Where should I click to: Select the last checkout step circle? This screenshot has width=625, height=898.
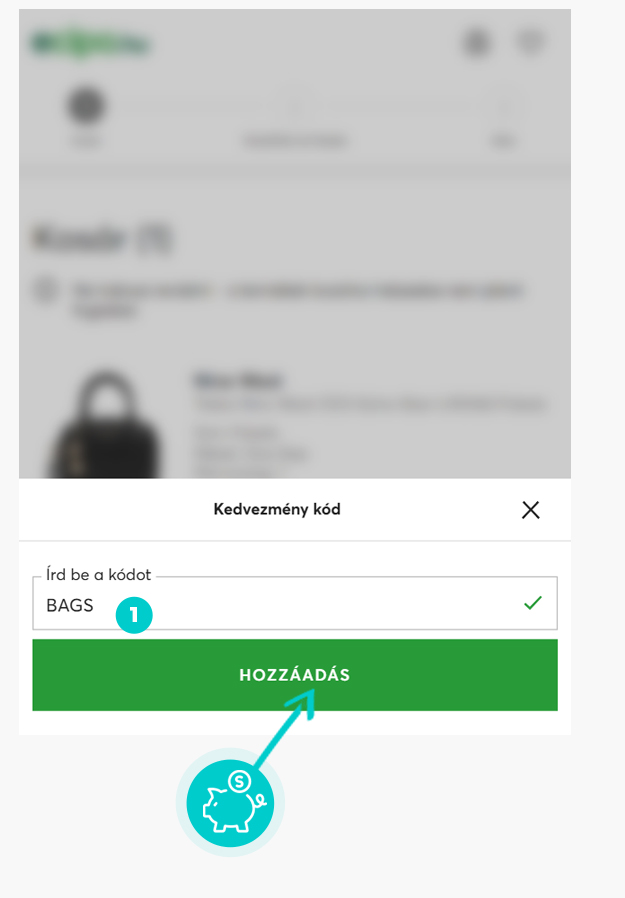click(x=503, y=105)
